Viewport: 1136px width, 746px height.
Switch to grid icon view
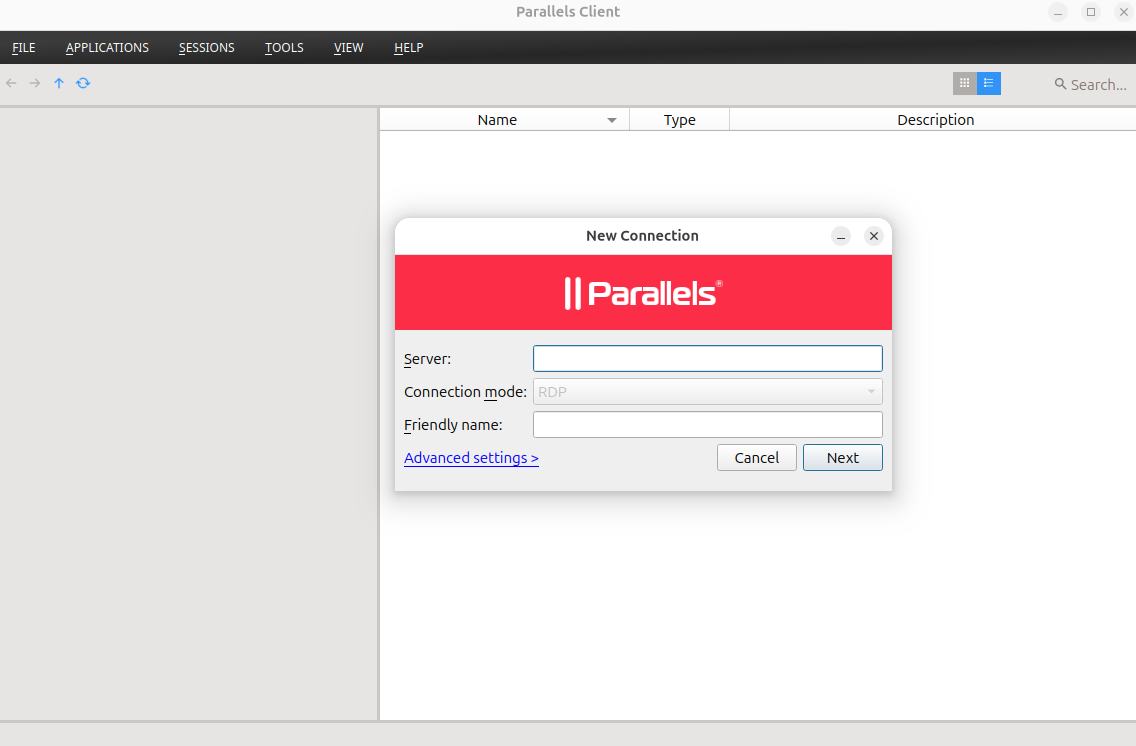coord(964,83)
